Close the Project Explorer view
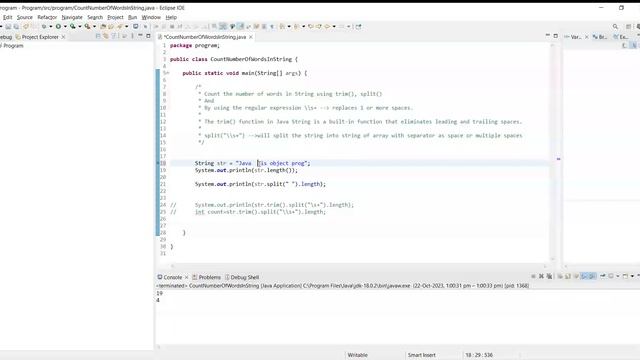 [63, 37]
